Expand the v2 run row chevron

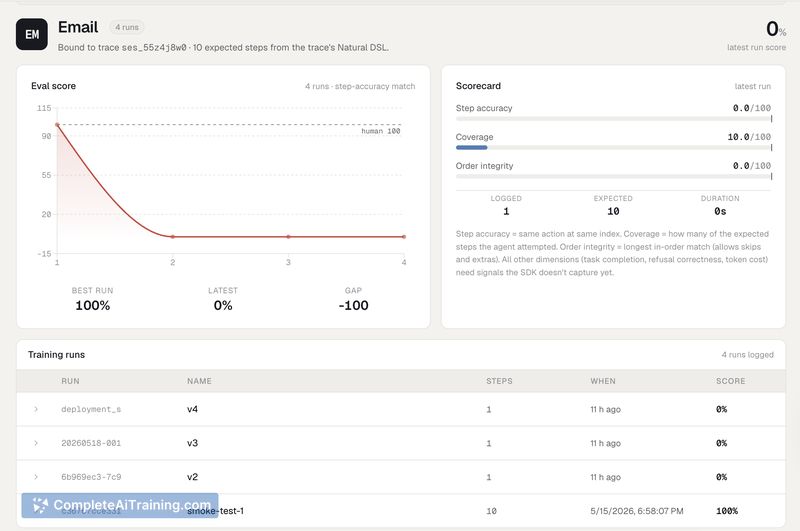tap(36, 477)
